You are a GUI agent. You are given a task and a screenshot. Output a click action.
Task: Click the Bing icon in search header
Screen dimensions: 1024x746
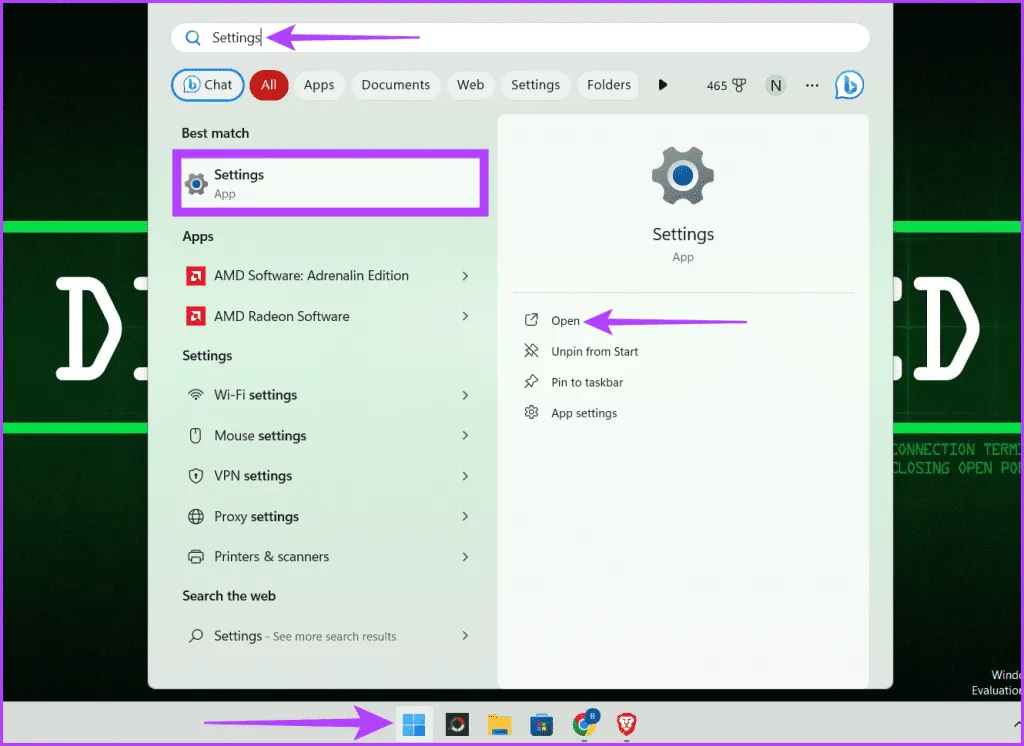[x=849, y=85]
